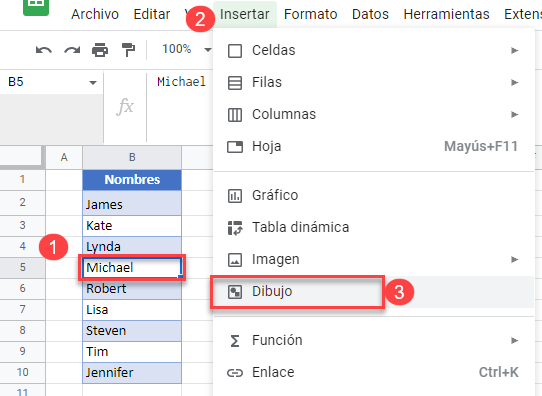Select the column B header
The width and height of the screenshot is (542, 396).
[132, 158]
